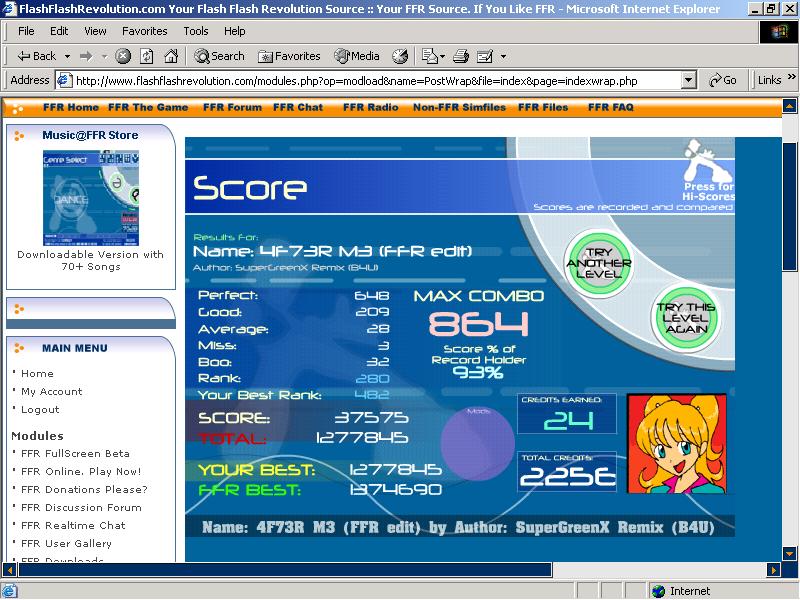Click the Edit page toolbar icon
The image size is (800, 600).
tap(484, 56)
